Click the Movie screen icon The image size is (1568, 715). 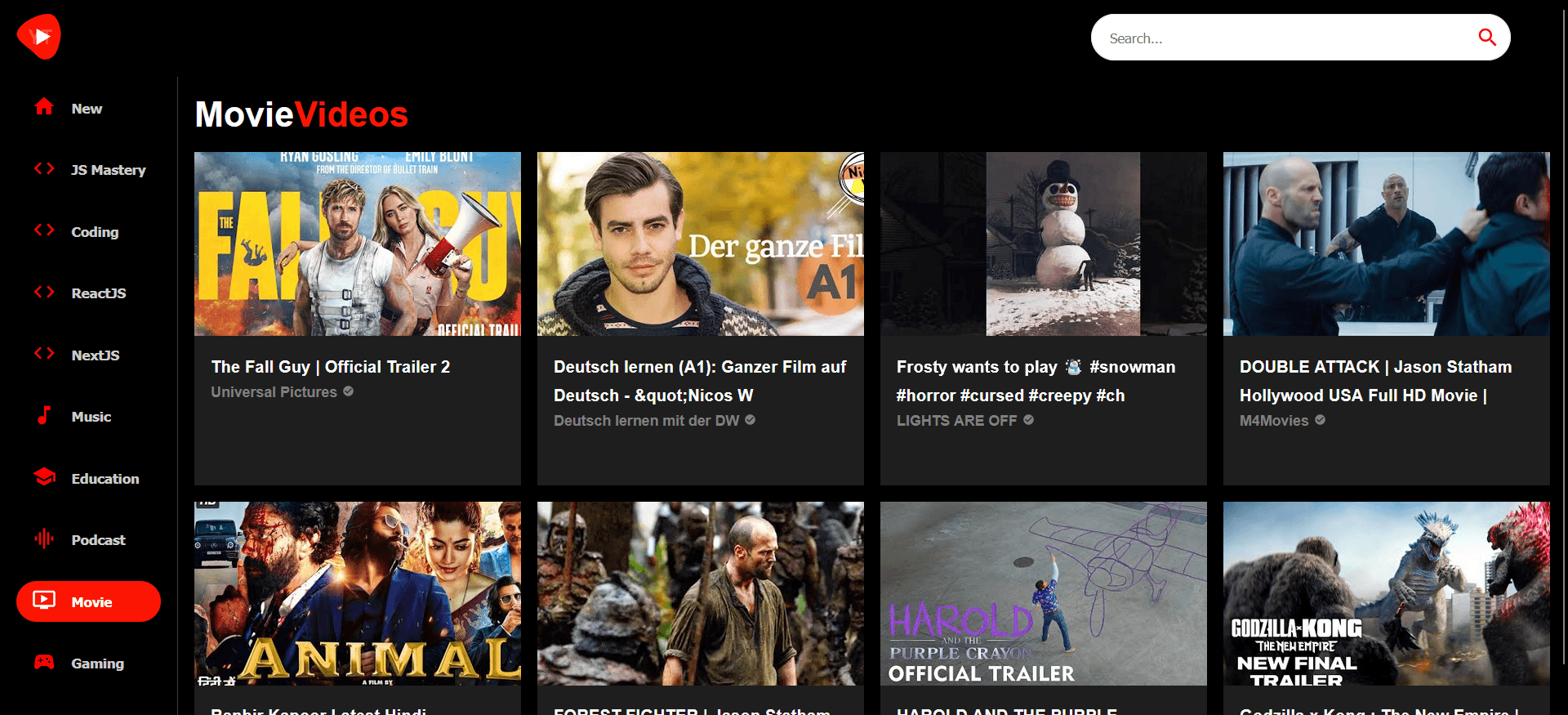click(44, 601)
